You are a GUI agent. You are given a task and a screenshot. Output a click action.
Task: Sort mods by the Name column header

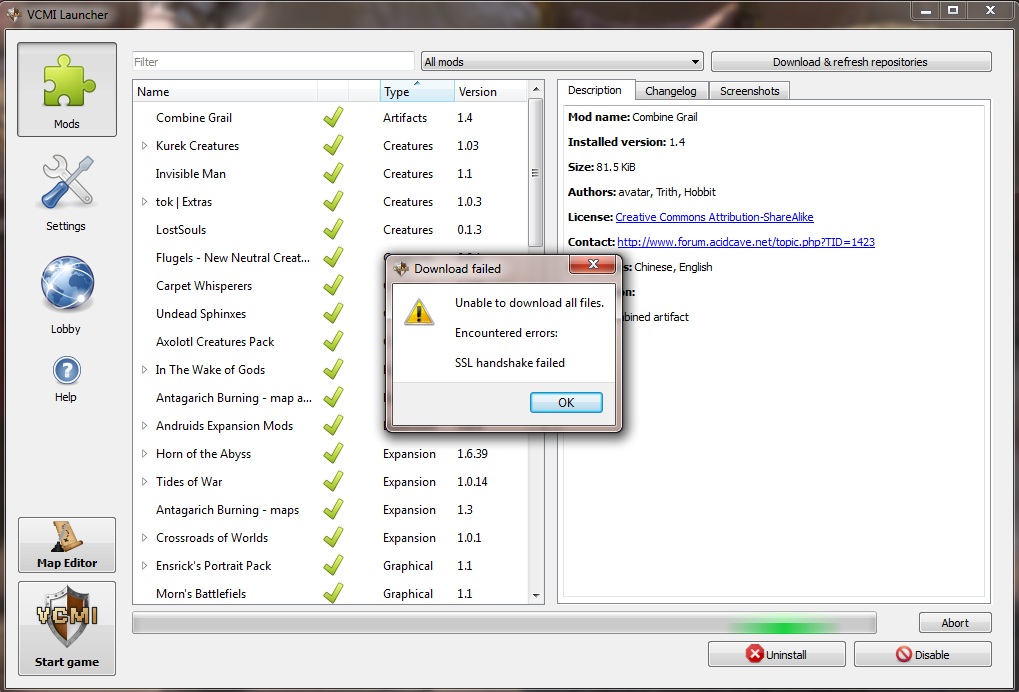[226, 92]
